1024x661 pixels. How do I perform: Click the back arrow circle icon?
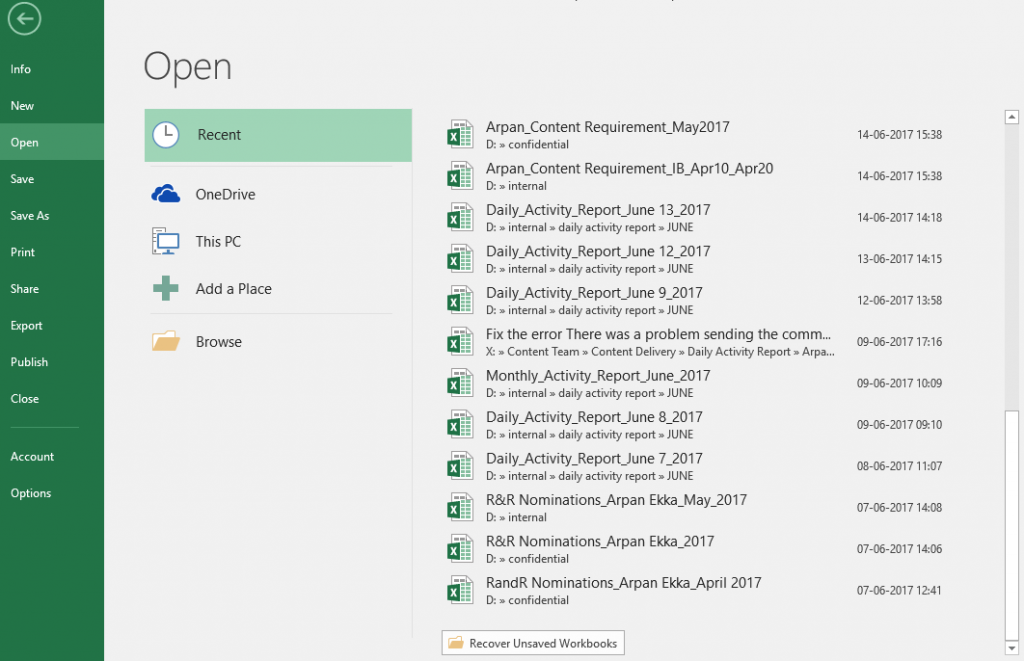click(25, 18)
